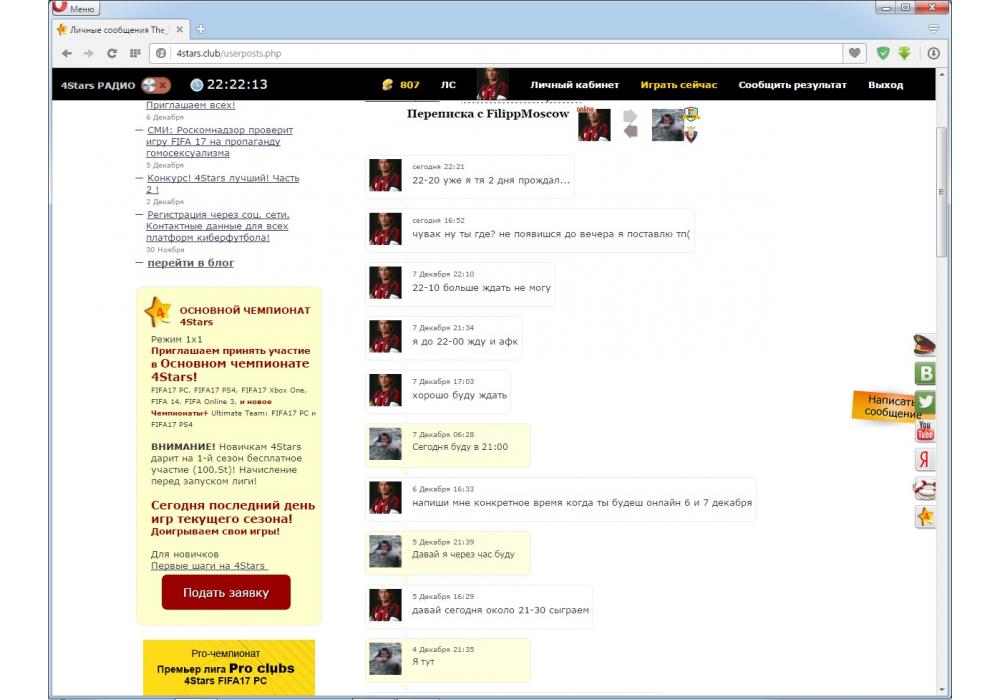Reload the current page
1000x700 pixels.
112,54
